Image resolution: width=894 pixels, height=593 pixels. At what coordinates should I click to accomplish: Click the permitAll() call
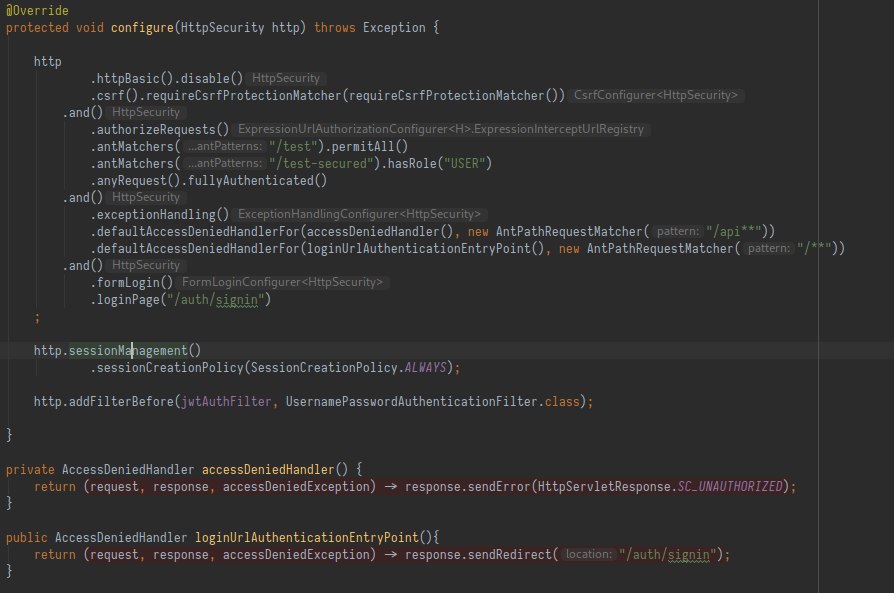tap(369, 147)
